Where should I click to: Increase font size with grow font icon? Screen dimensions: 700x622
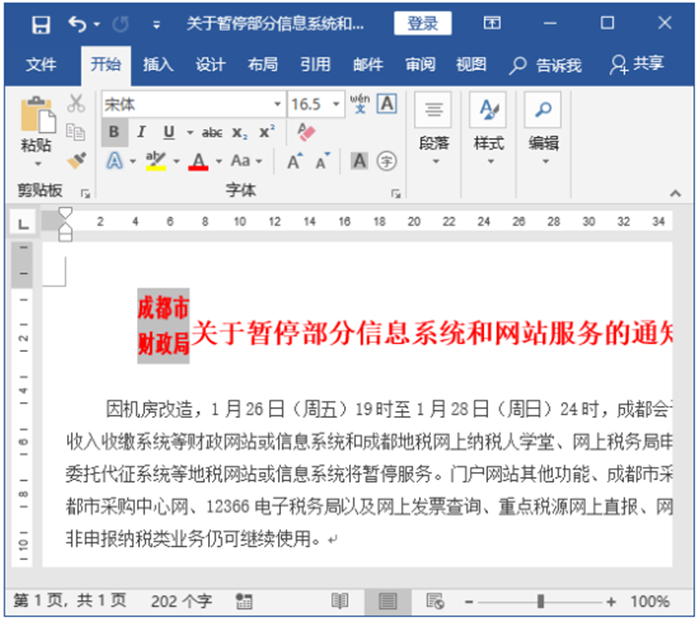[295, 161]
